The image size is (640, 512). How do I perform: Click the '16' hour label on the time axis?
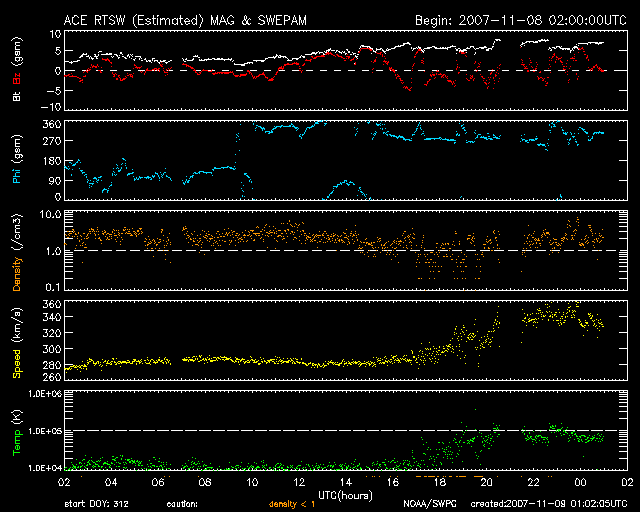click(x=393, y=482)
